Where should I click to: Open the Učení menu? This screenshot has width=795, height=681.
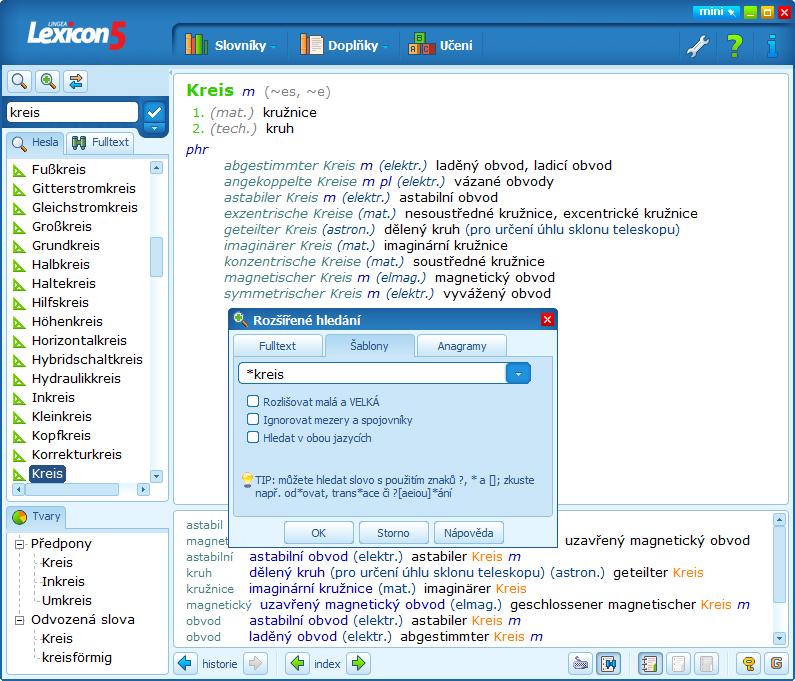coord(456,45)
